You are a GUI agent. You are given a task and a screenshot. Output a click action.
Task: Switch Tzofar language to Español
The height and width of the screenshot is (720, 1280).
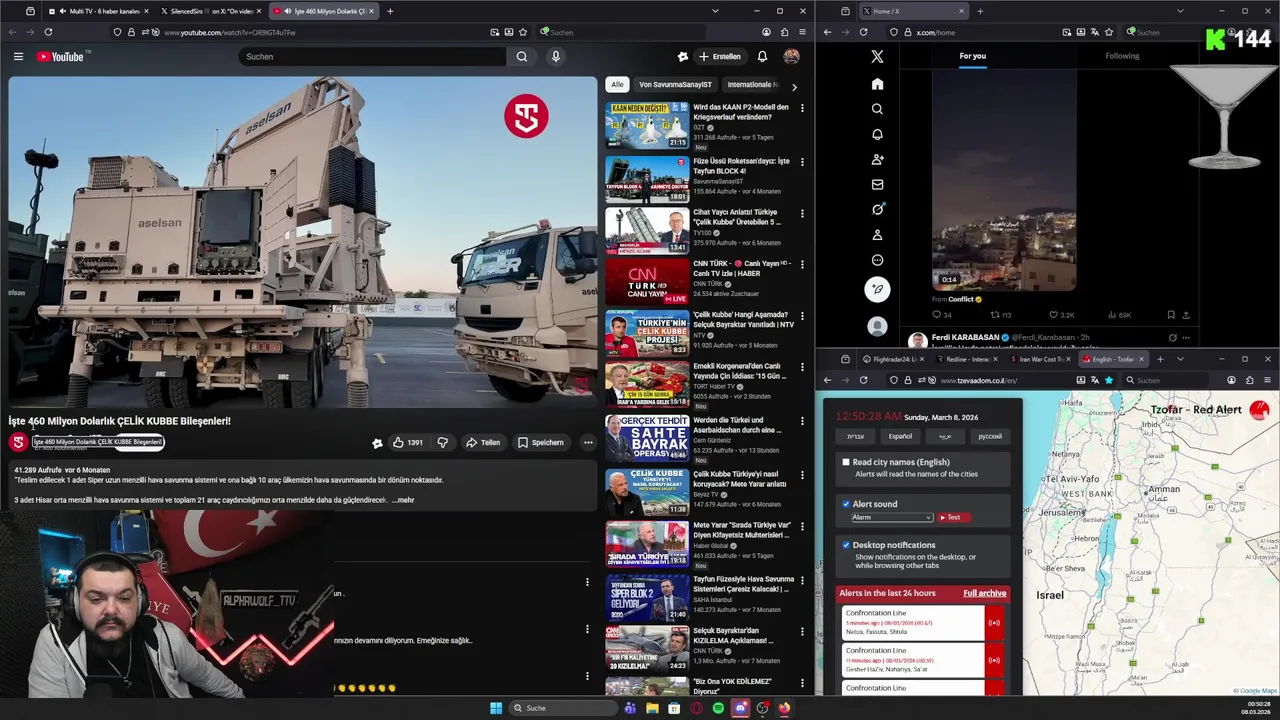900,436
